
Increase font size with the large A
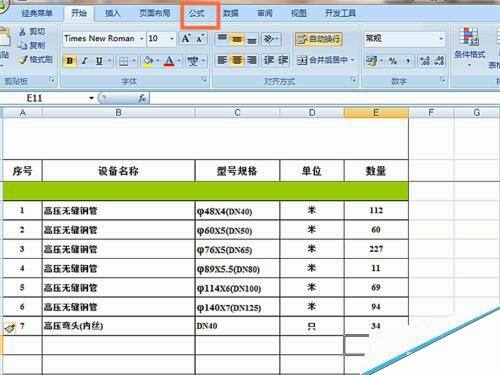tap(186, 39)
